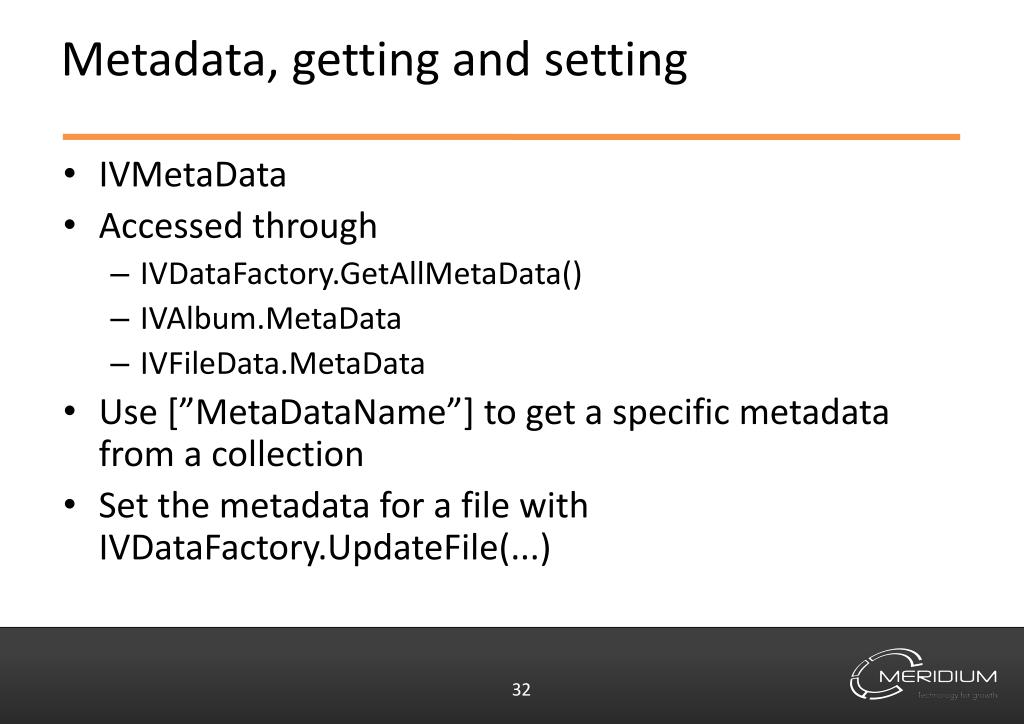Click the Meridium swirl logo icon
This screenshot has width=1024, height=724.
[885, 674]
